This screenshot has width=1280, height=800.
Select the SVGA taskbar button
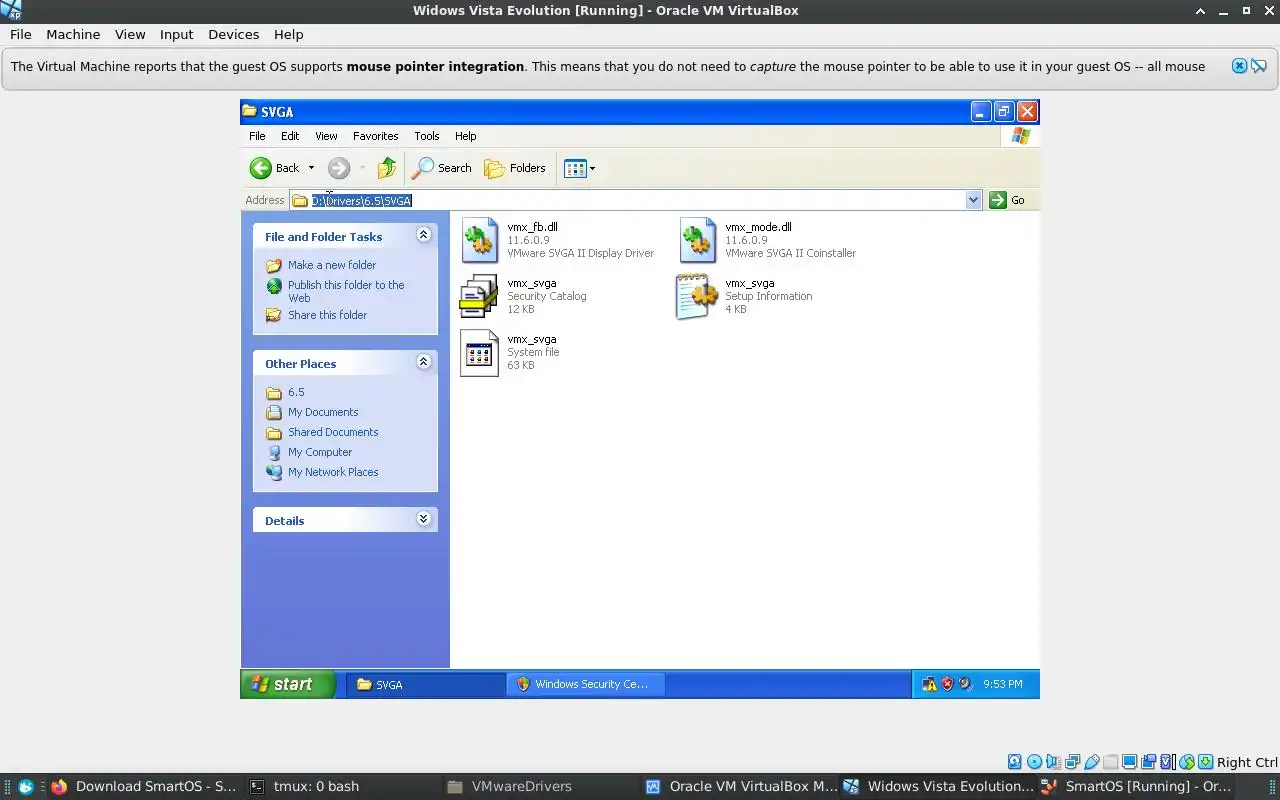pos(426,684)
